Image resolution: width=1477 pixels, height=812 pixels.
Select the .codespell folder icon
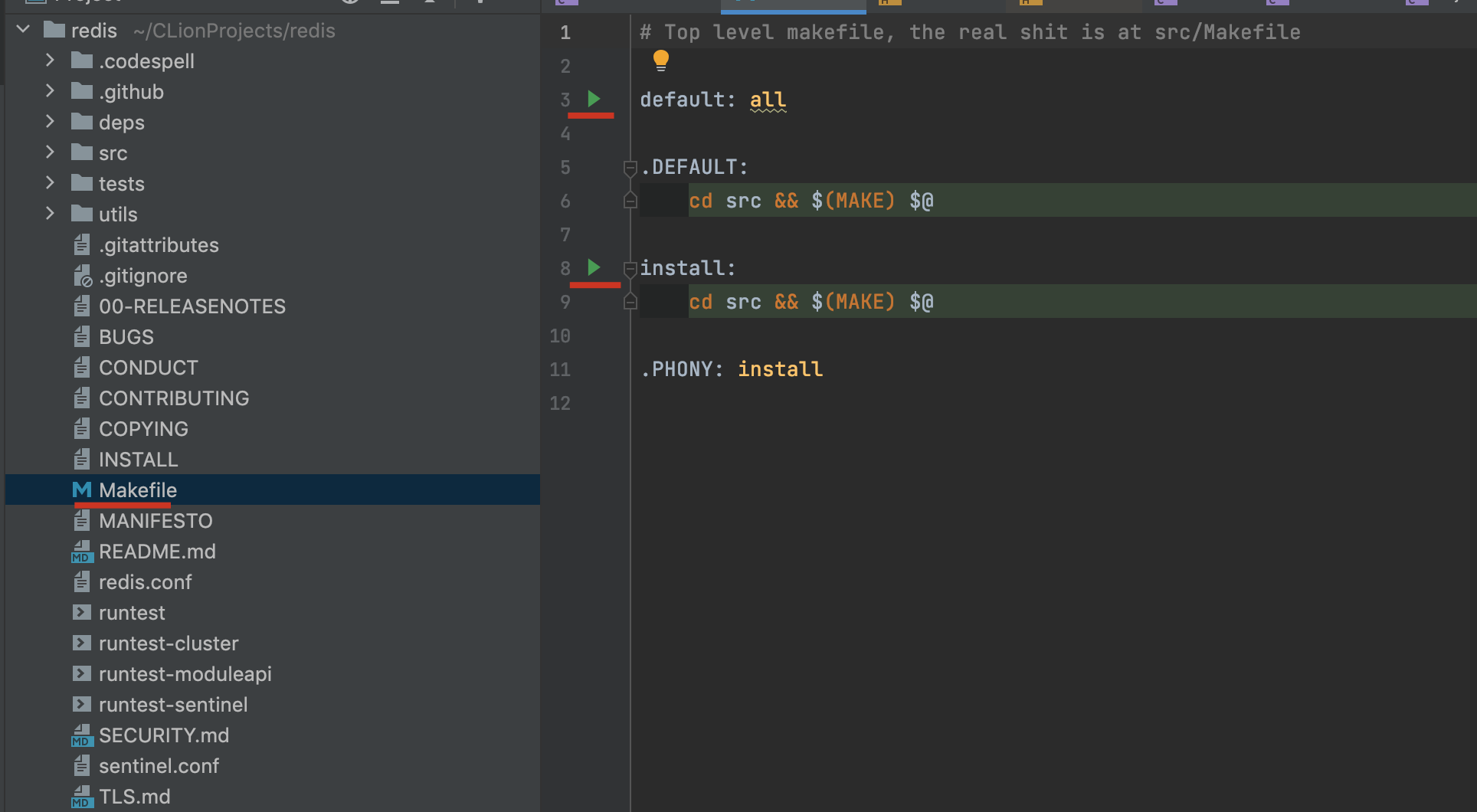pyautogui.click(x=82, y=61)
